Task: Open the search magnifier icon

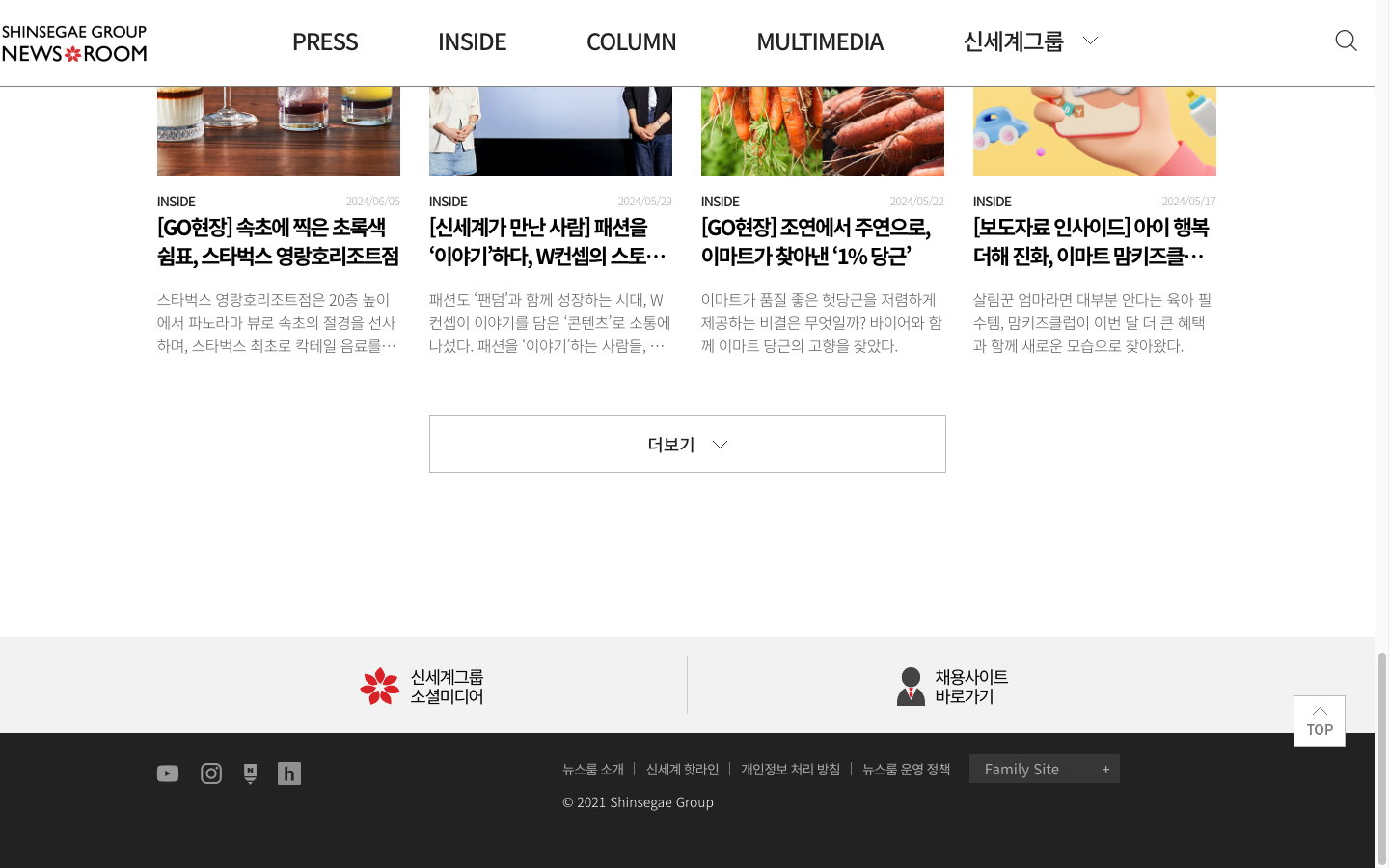Action: [x=1346, y=41]
